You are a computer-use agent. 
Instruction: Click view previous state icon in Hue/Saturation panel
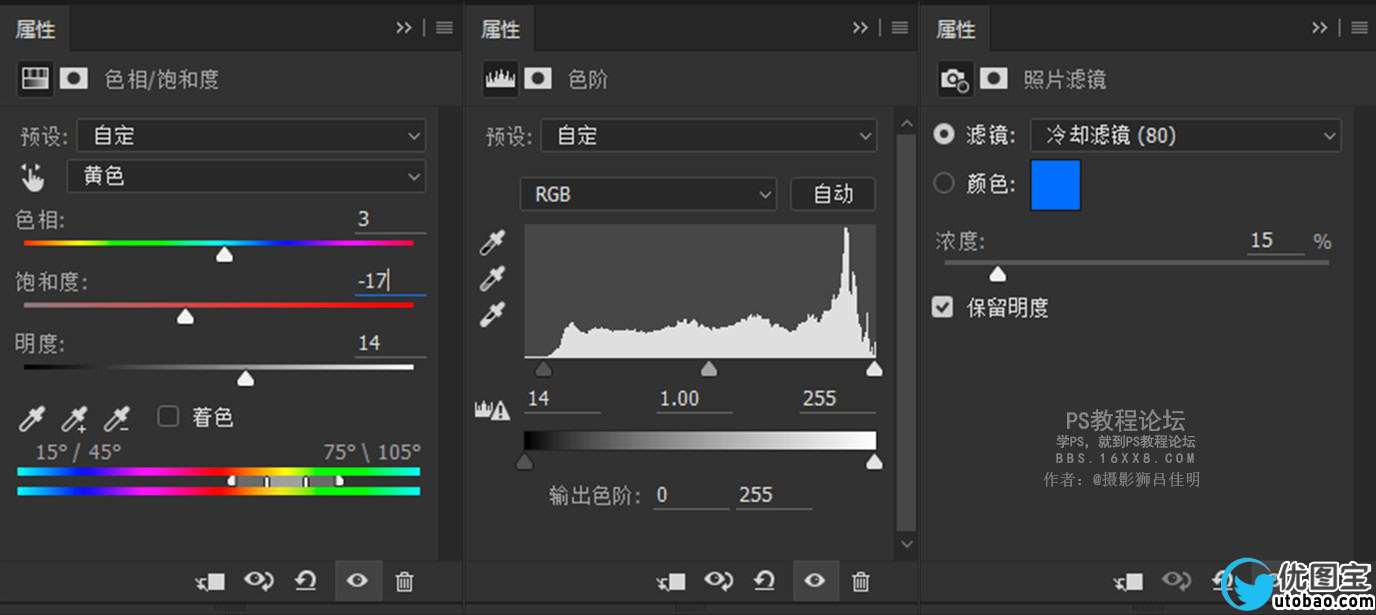click(x=259, y=581)
